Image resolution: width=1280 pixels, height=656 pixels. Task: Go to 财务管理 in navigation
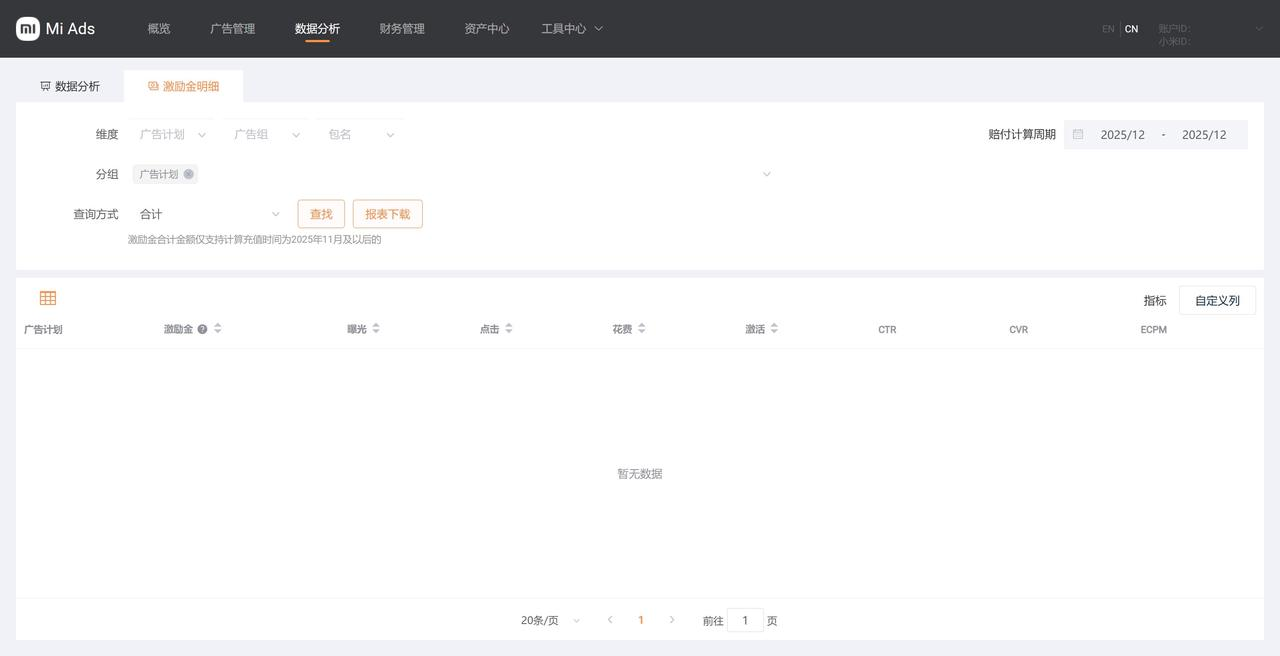[402, 29]
